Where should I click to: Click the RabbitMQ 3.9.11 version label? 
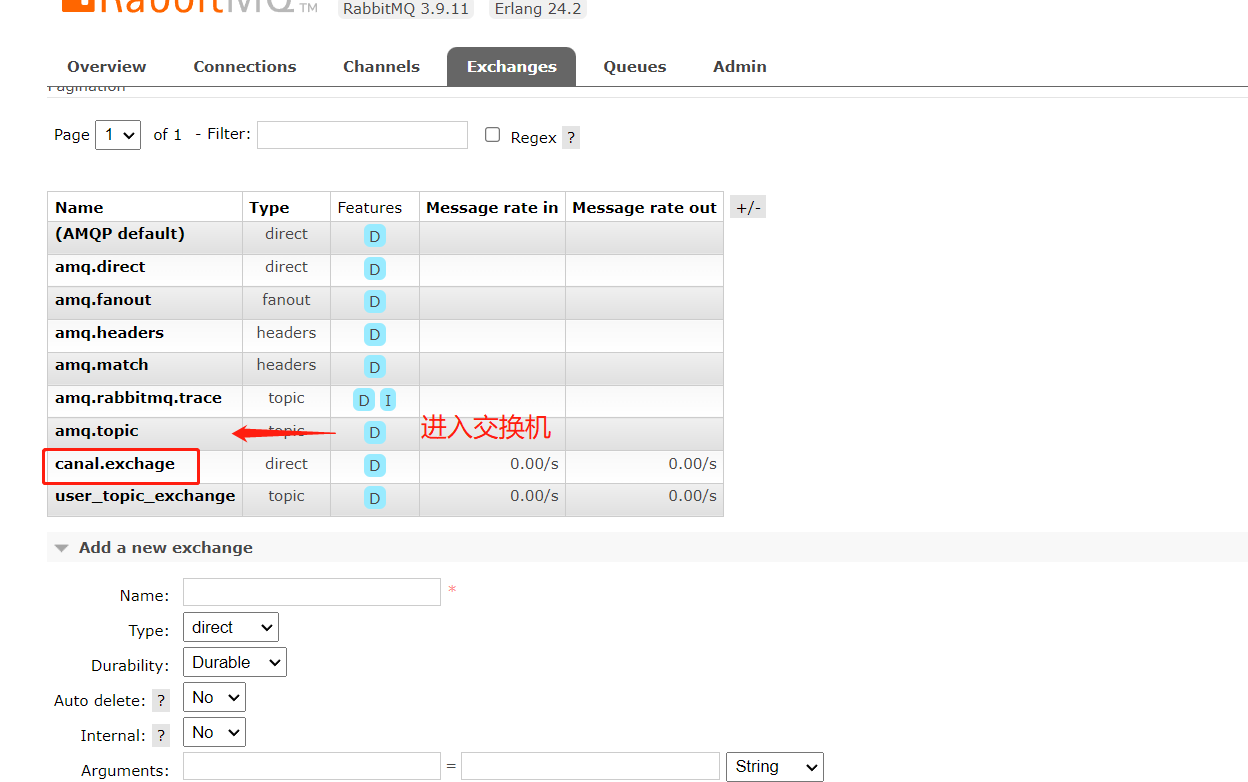(406, 9)
